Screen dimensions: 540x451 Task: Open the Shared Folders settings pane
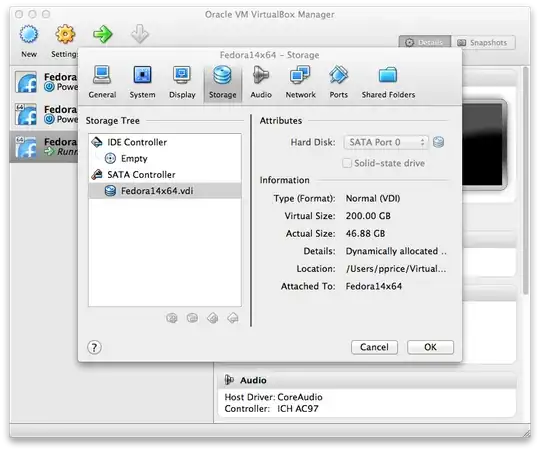[x=388, y=82]
